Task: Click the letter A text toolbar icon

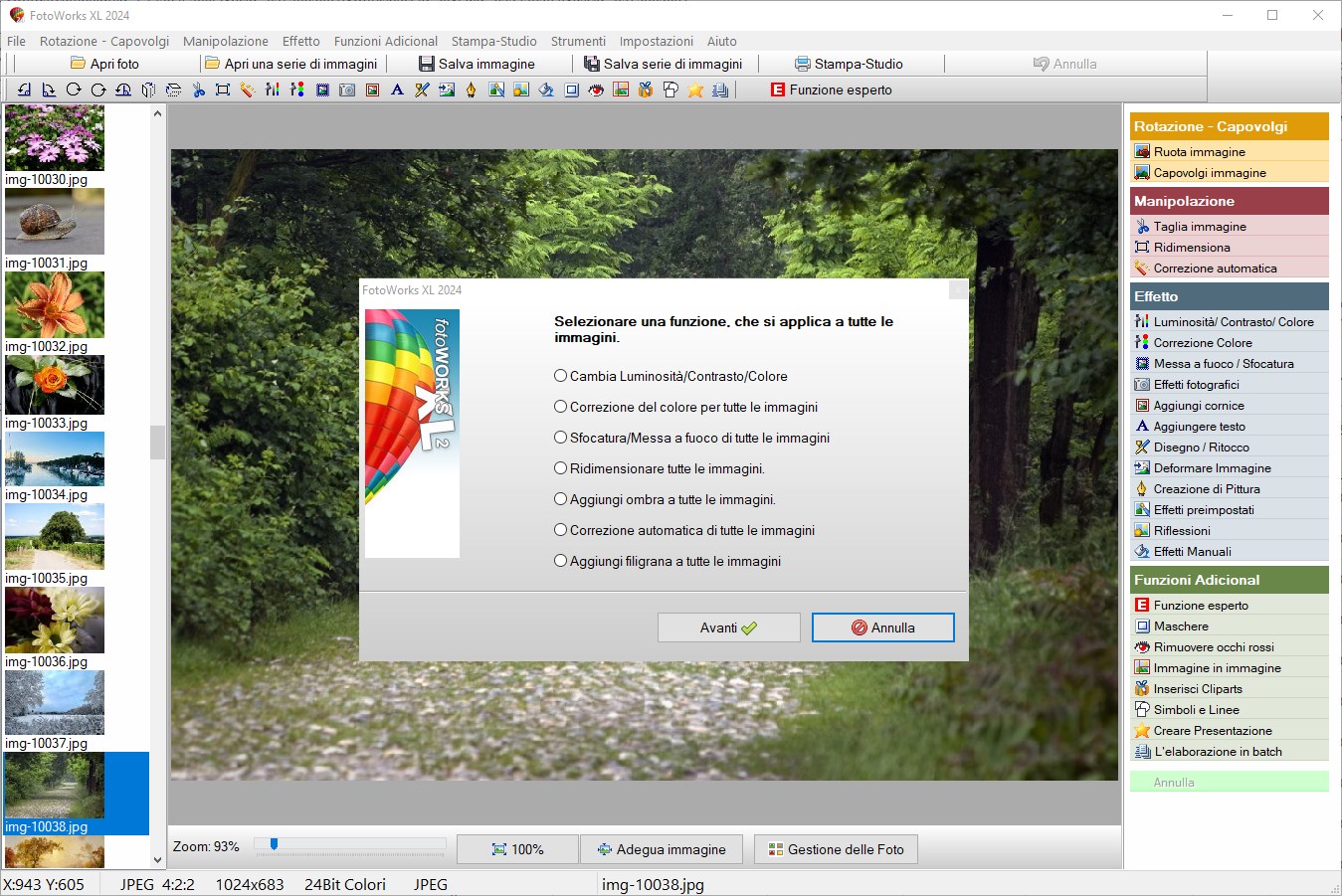Action: tap(397, 90)
